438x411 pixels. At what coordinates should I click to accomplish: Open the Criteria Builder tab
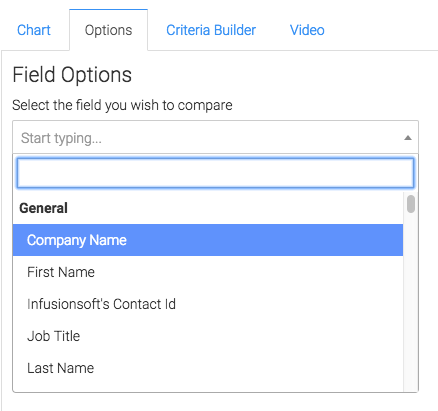[x=211, y=30]
